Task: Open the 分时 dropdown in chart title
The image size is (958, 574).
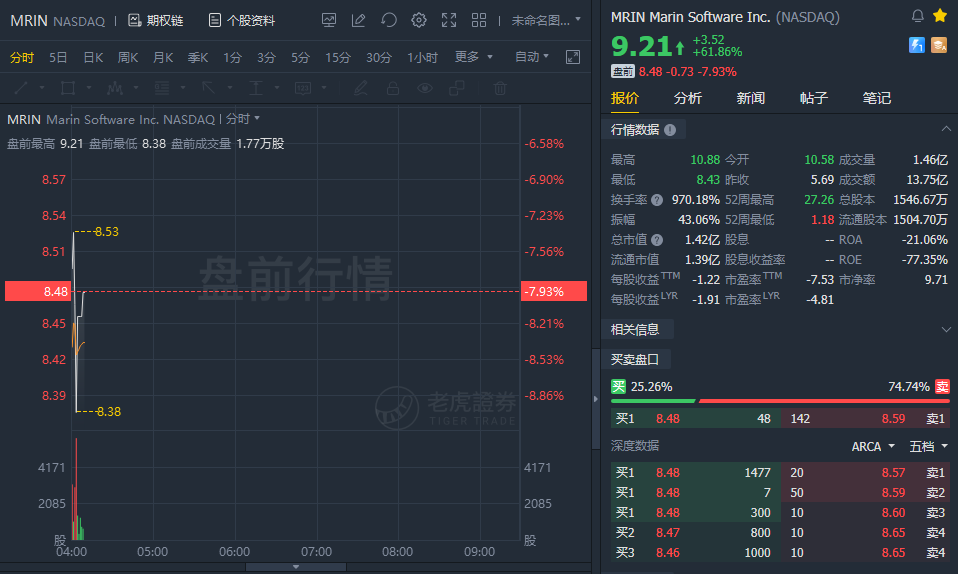Action: point(243,119)
